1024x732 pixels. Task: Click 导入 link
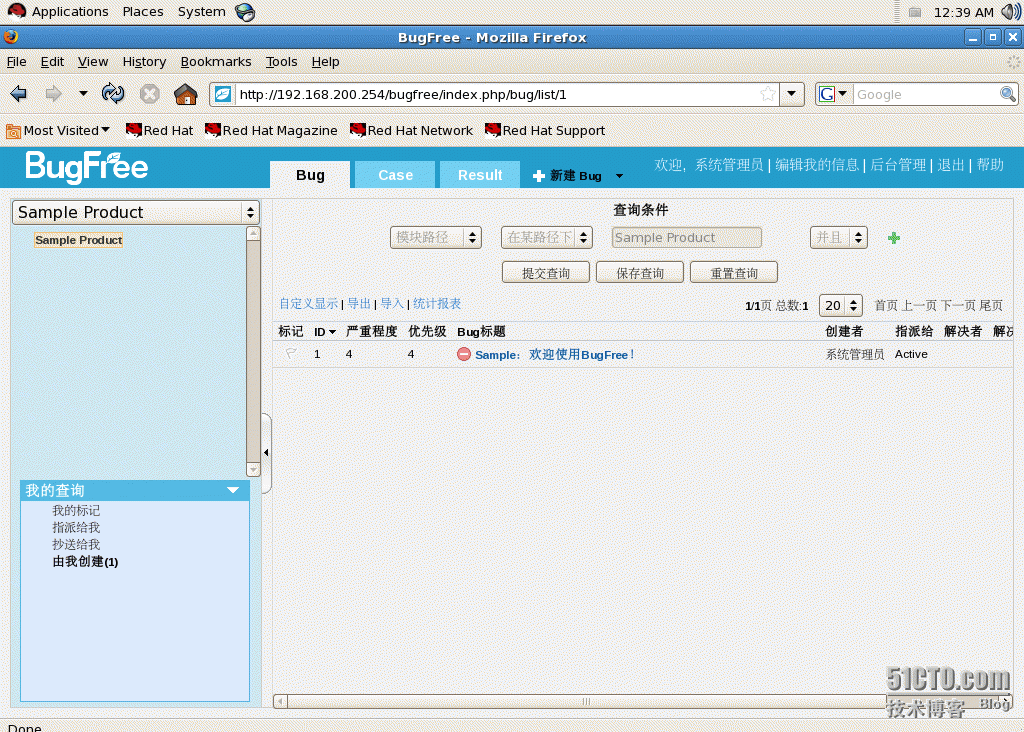point(392,304)
